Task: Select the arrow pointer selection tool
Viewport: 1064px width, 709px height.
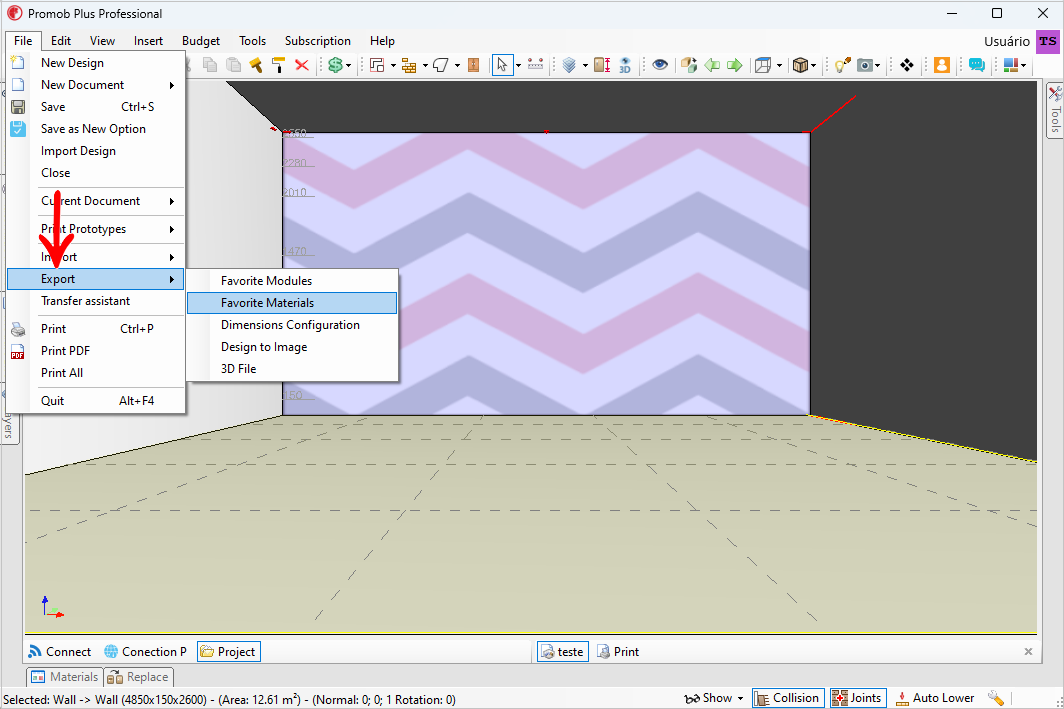Action: (x=502, y=65)
